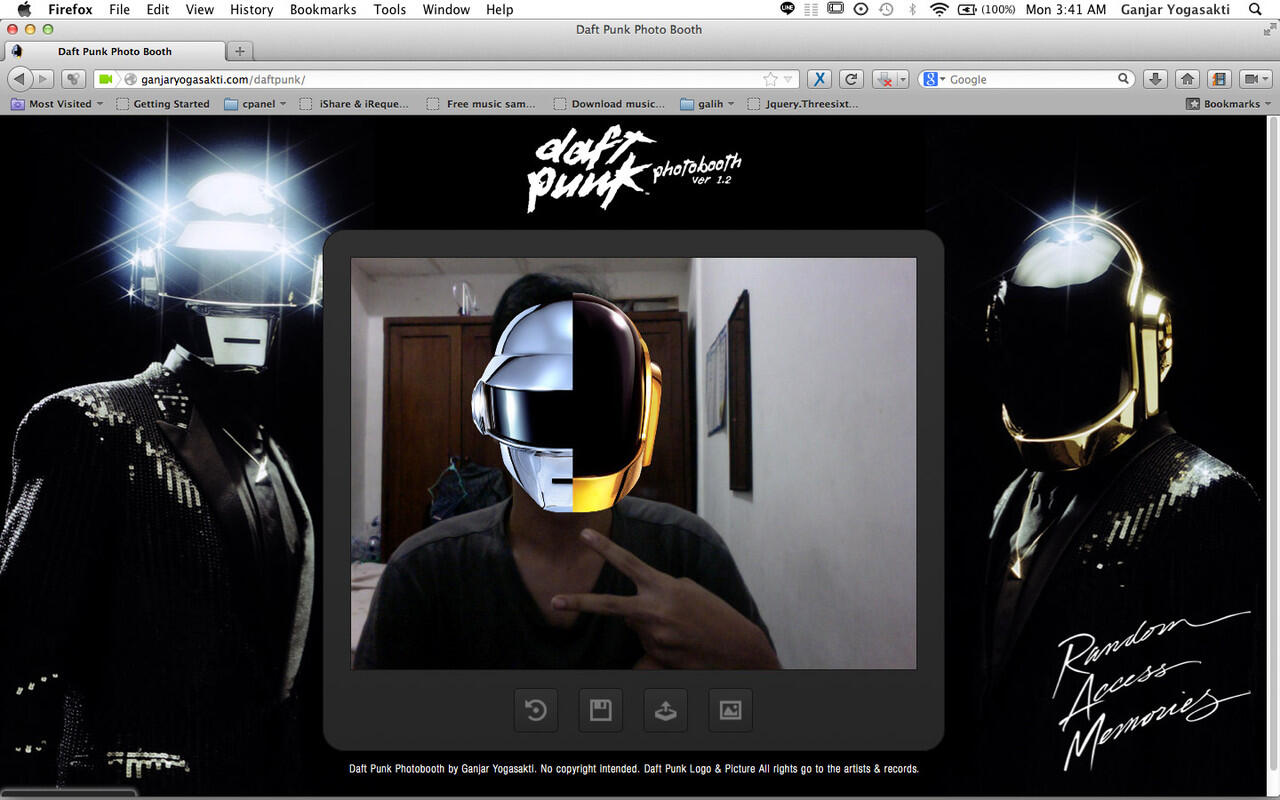
Task: Open the Getting Started bookmark
Action: pyautogui.click(x=163, y=103)
